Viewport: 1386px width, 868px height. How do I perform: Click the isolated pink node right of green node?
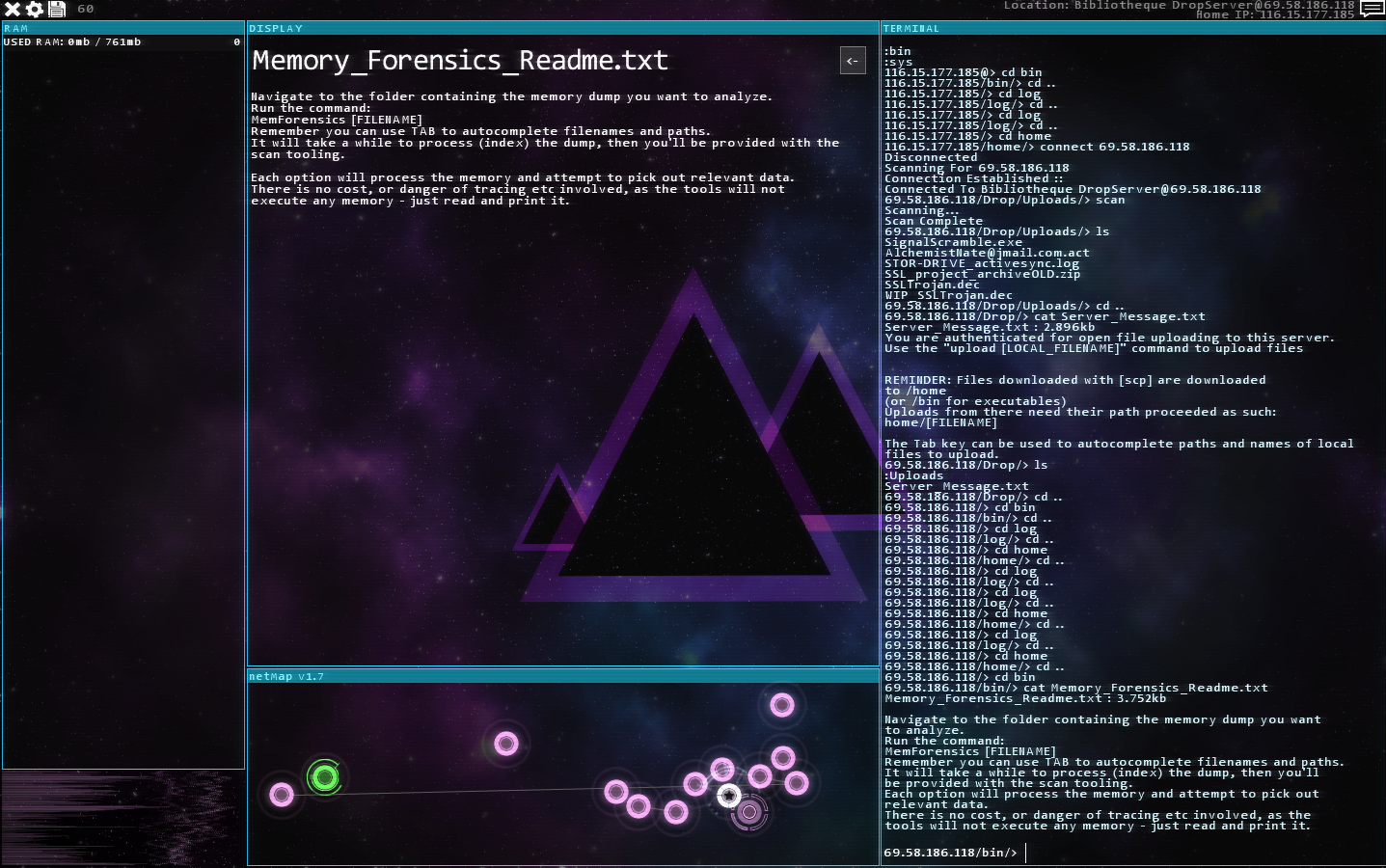pos(506,744)
